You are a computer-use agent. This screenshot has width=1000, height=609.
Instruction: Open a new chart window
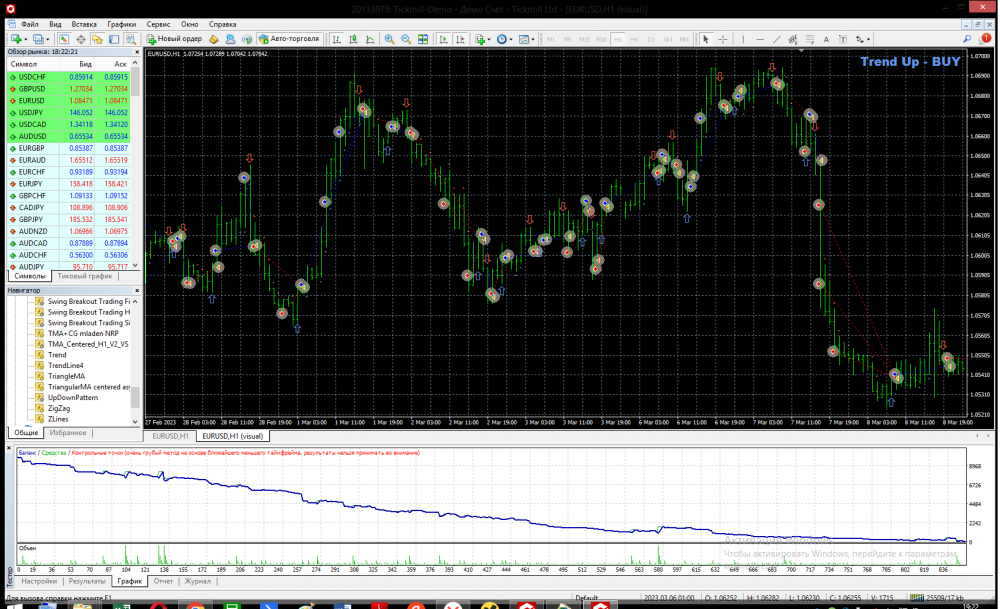coord(15,39)
